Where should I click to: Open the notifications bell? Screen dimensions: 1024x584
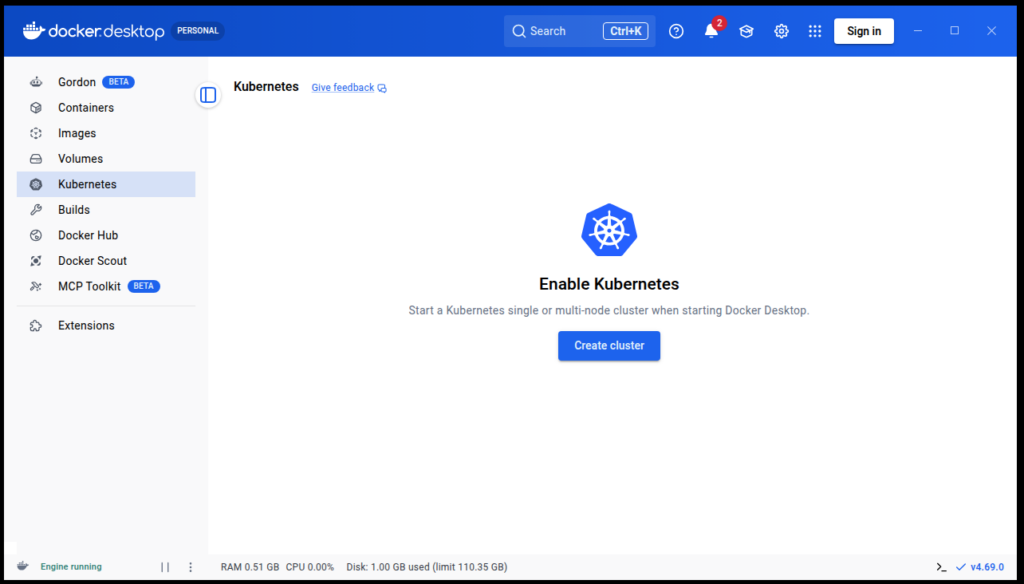coord(711,31)
